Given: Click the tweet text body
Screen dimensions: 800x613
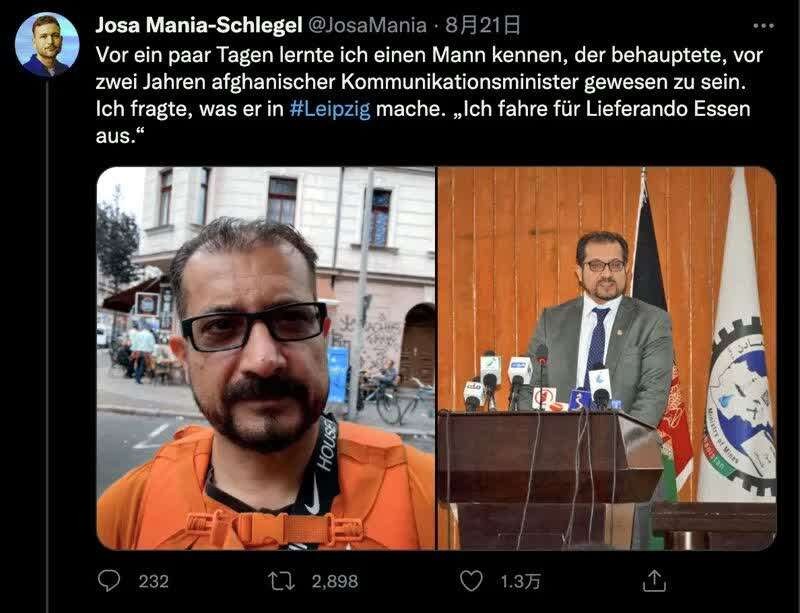Looking at the screenshot, I should coord(429,95).
